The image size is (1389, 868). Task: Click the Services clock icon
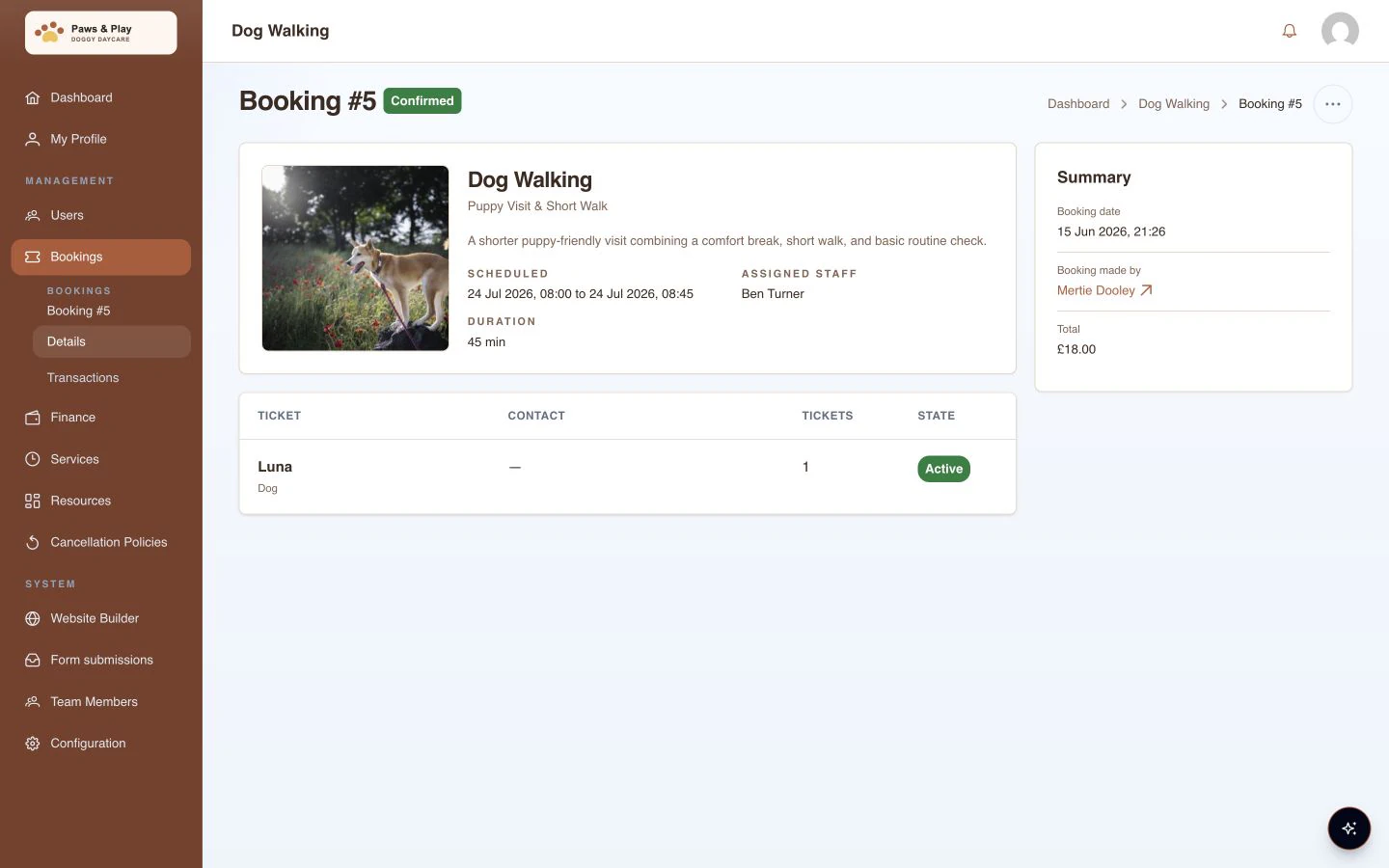click(x=33, y=459)
